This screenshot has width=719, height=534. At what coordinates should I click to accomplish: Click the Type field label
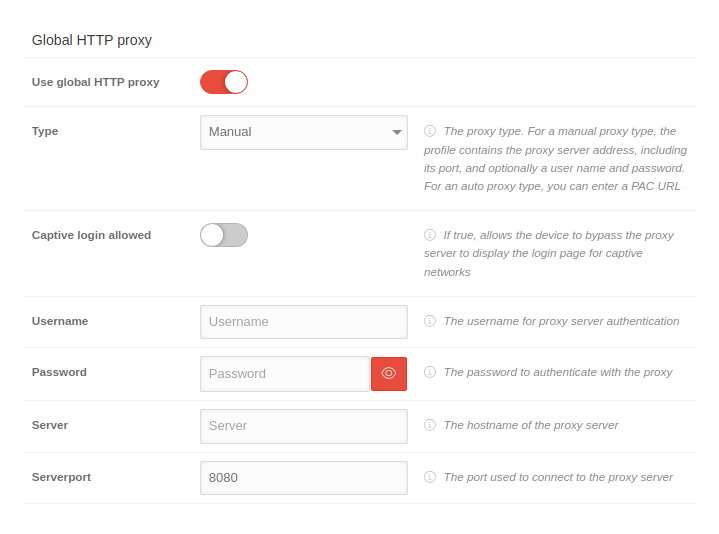(45, 131)
